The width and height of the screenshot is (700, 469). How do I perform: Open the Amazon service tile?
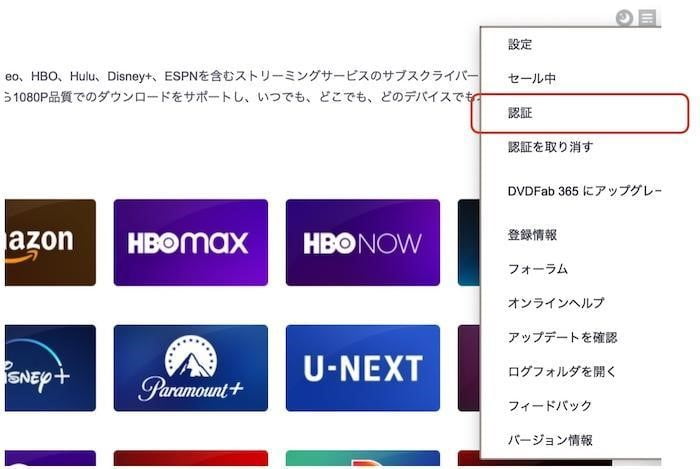pos(50,242)
